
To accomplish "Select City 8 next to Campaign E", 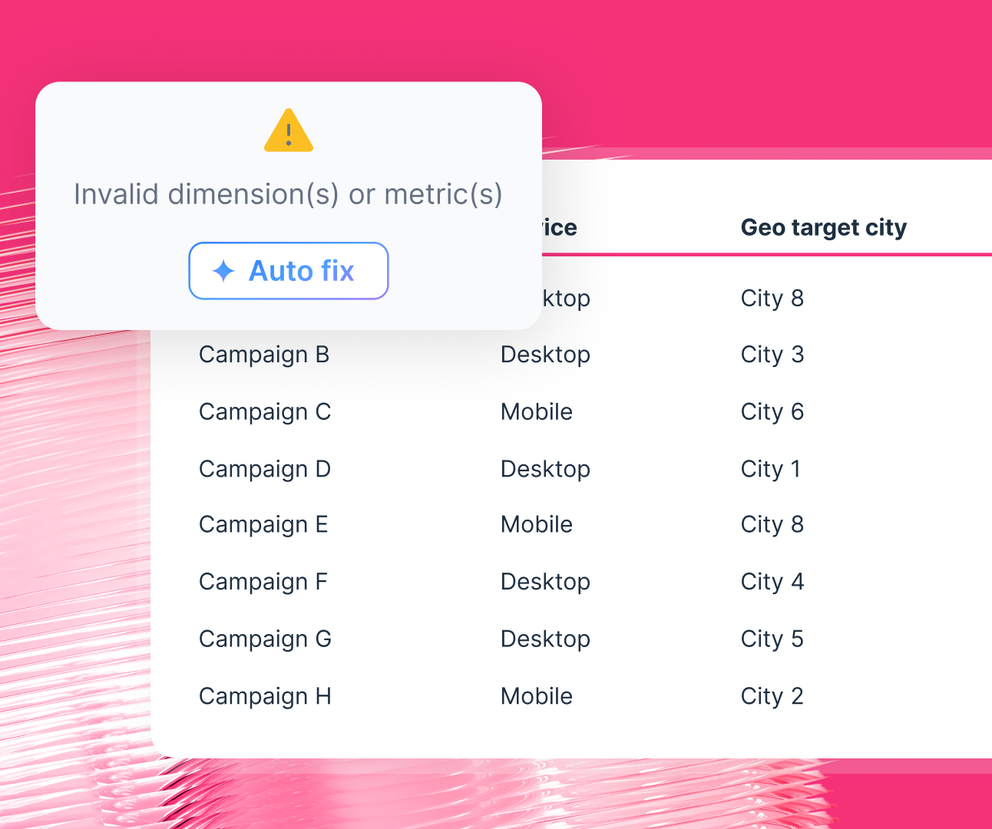I will pyautogui.click(x=772, y=524).
